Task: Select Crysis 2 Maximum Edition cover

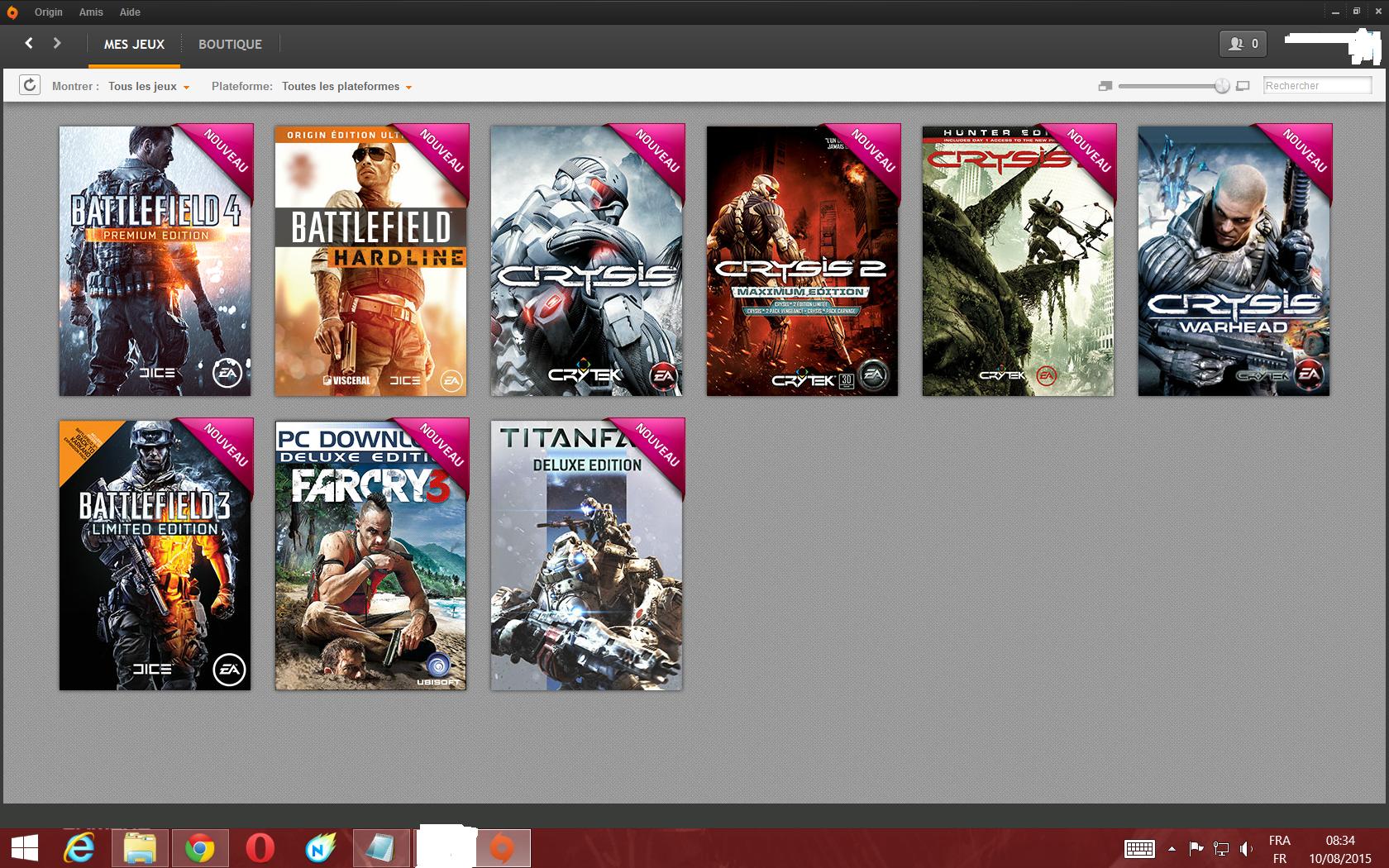Action: coord(803,260)
